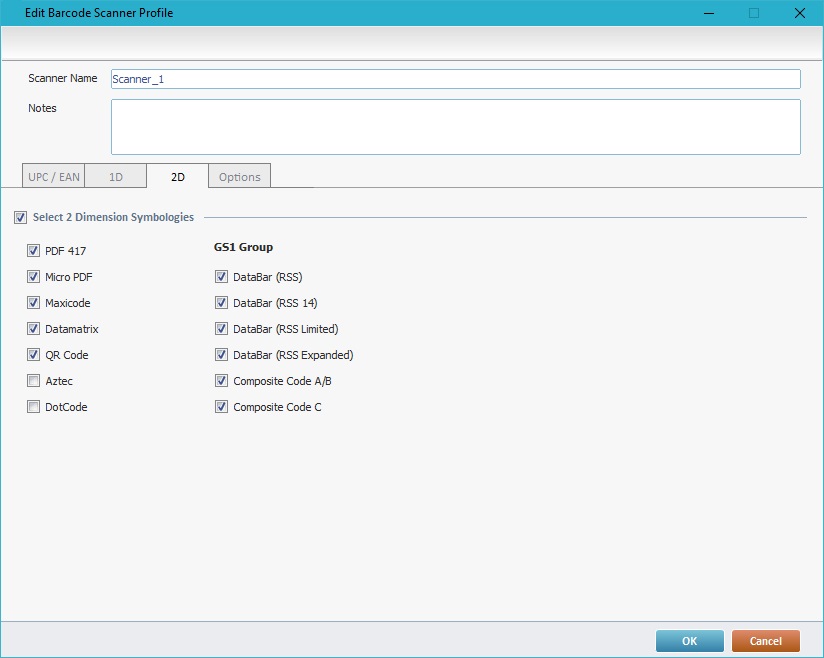
Task: Switch to the UPC / EAN tab
Action: point(53,177)
